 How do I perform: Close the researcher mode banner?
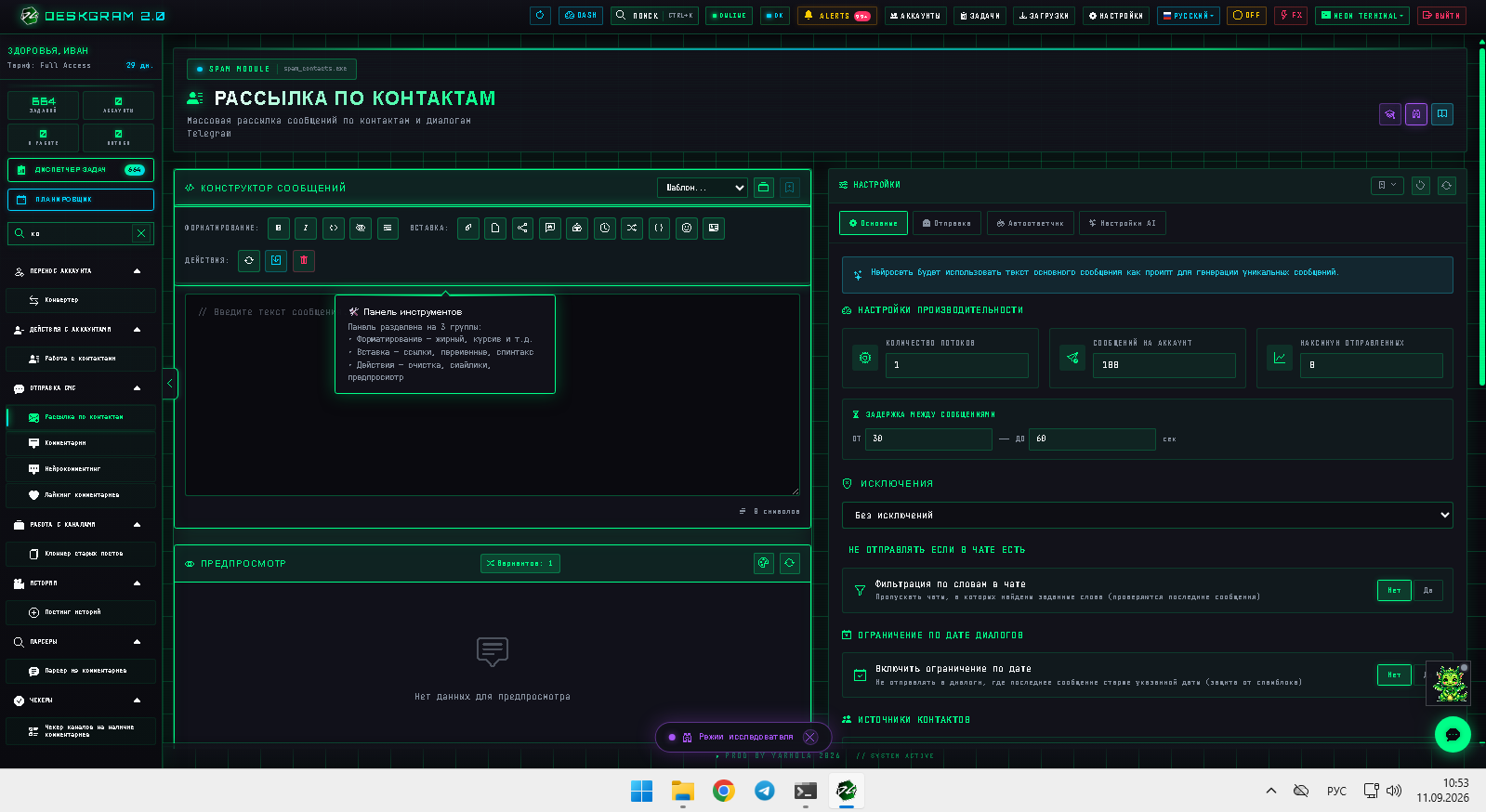[810, 737]
